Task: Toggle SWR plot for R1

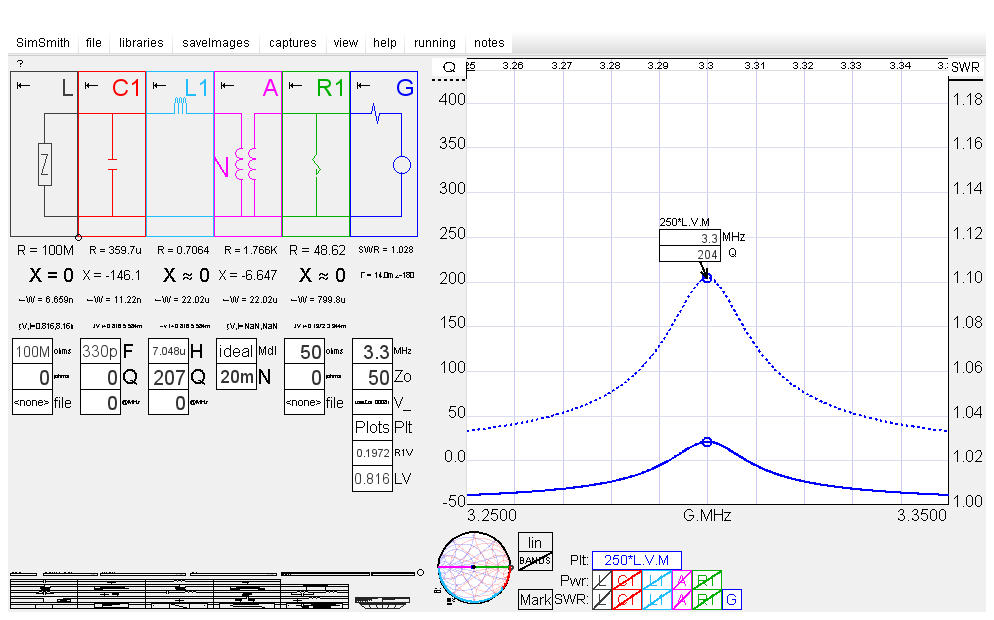Action: (707, 600)
